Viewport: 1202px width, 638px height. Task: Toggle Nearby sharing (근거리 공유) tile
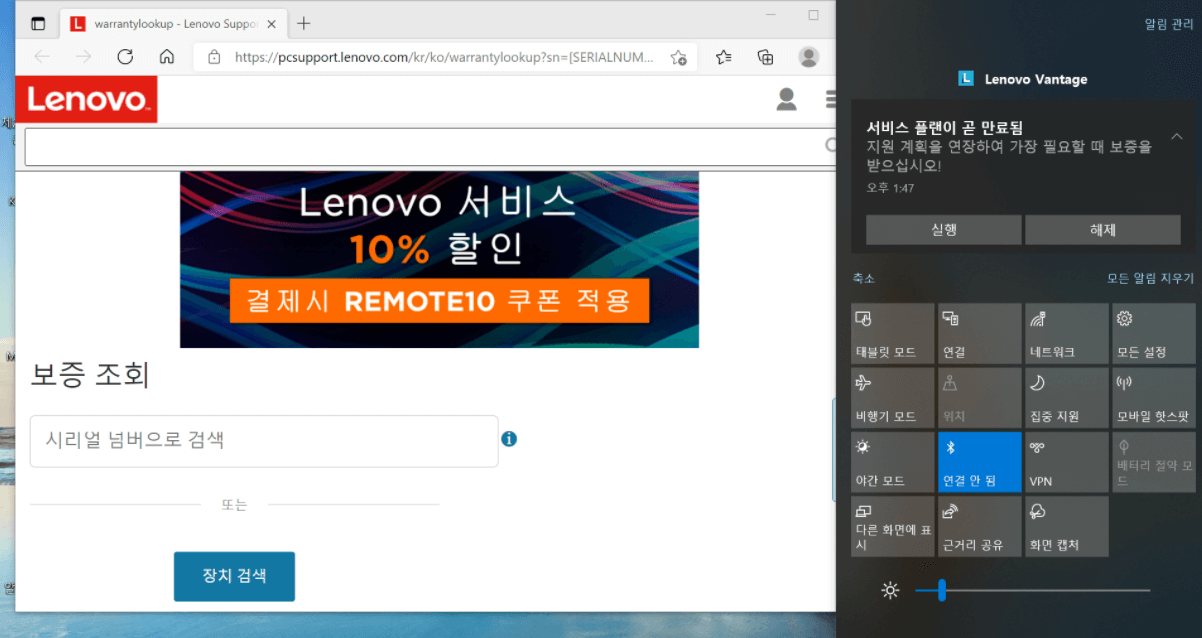(x=979, y=526)
